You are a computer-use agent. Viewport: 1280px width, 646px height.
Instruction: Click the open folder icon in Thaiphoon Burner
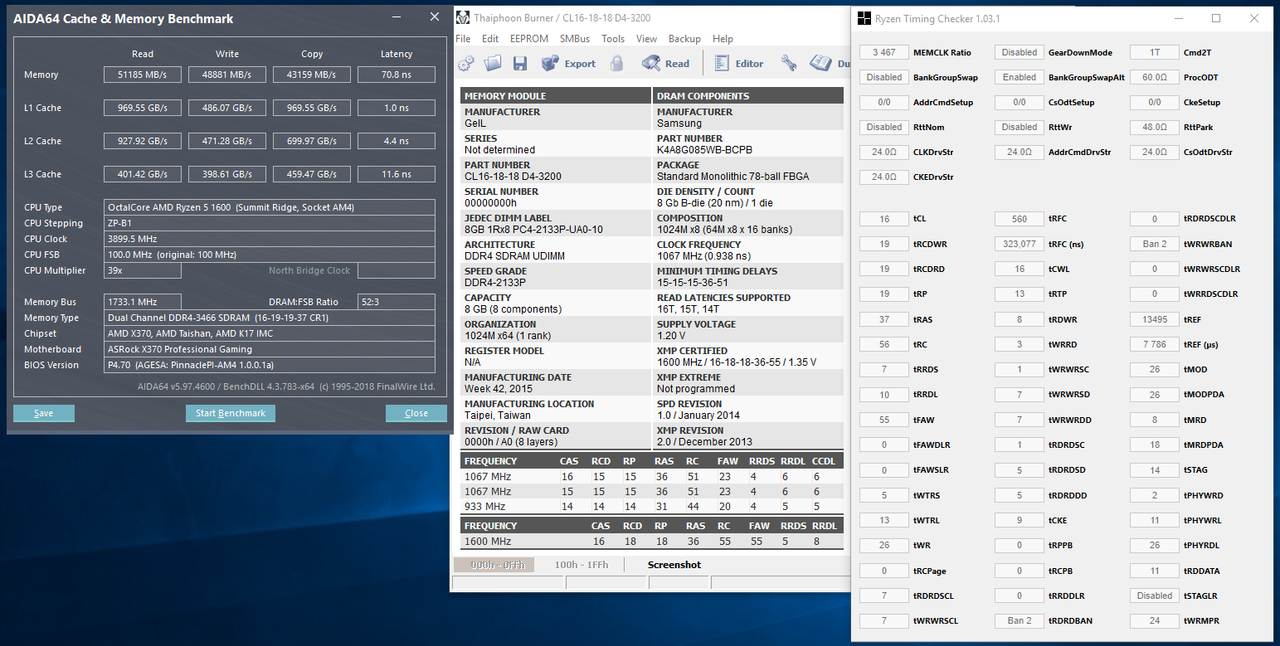[493, 63]
